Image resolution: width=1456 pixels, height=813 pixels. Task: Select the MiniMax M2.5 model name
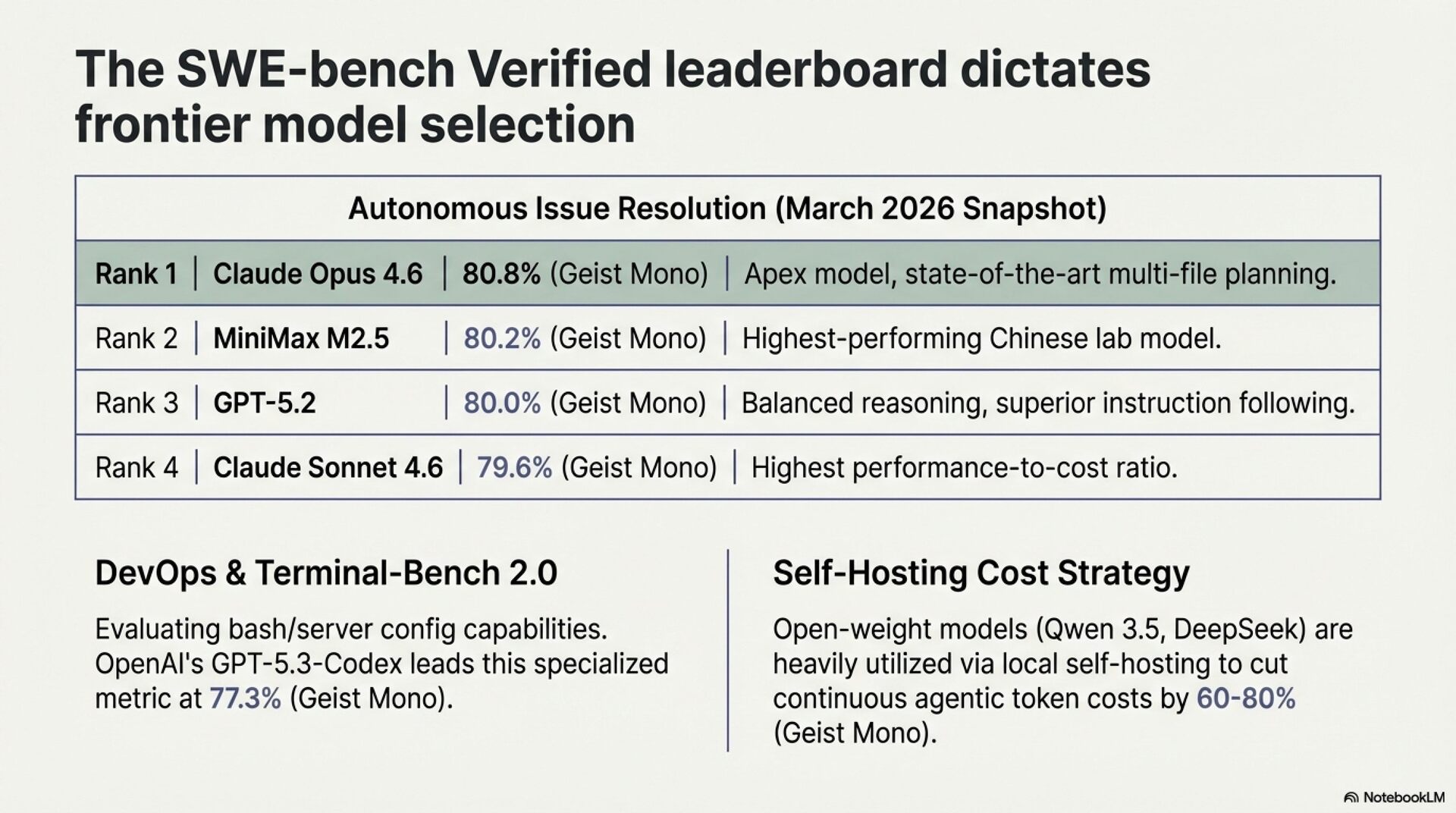[301, 338]
